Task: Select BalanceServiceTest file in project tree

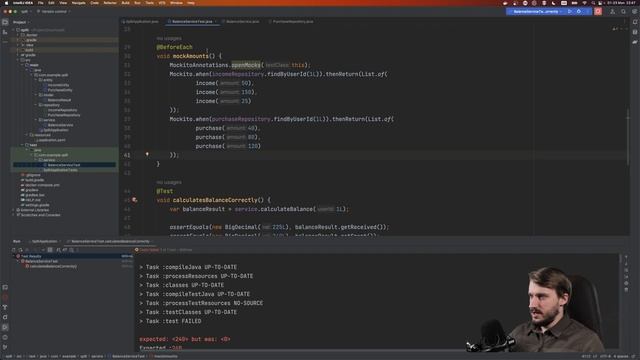Action: pos(64,165)
